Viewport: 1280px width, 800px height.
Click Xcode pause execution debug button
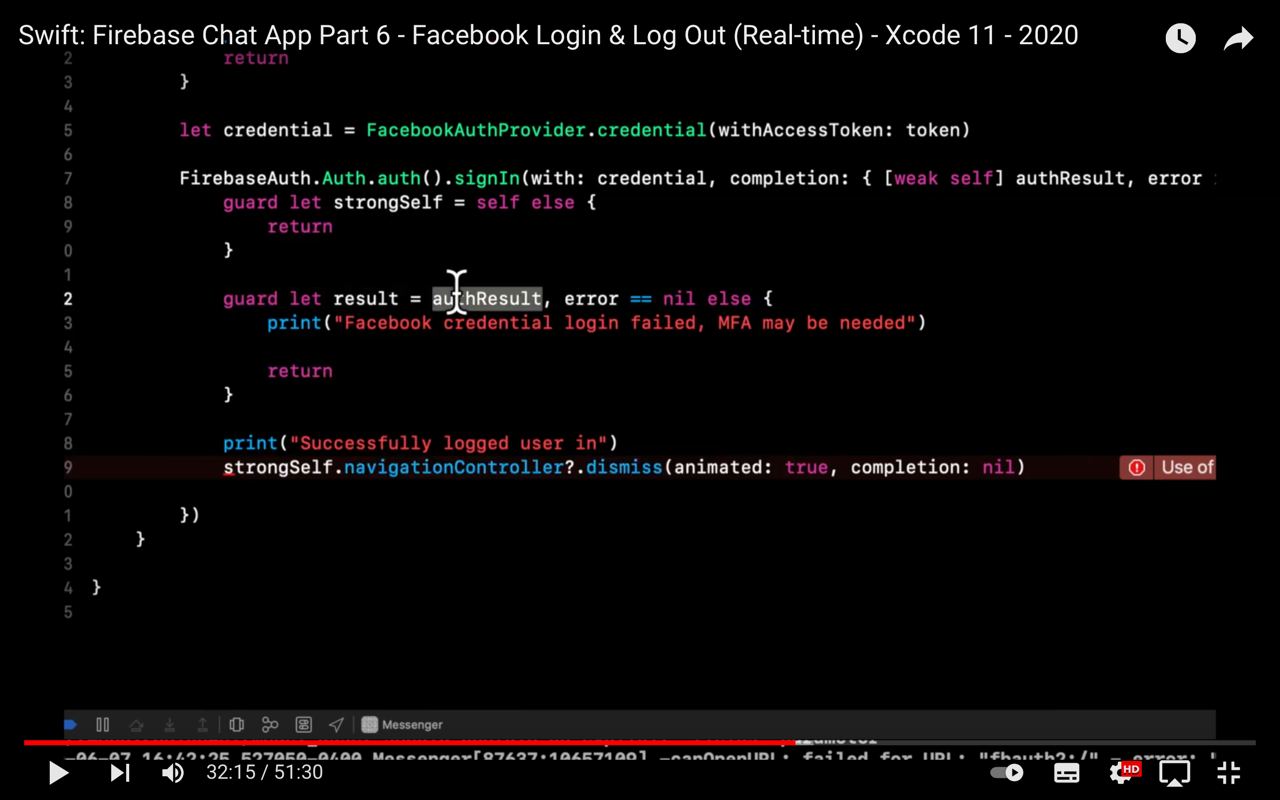pos(102,725)
